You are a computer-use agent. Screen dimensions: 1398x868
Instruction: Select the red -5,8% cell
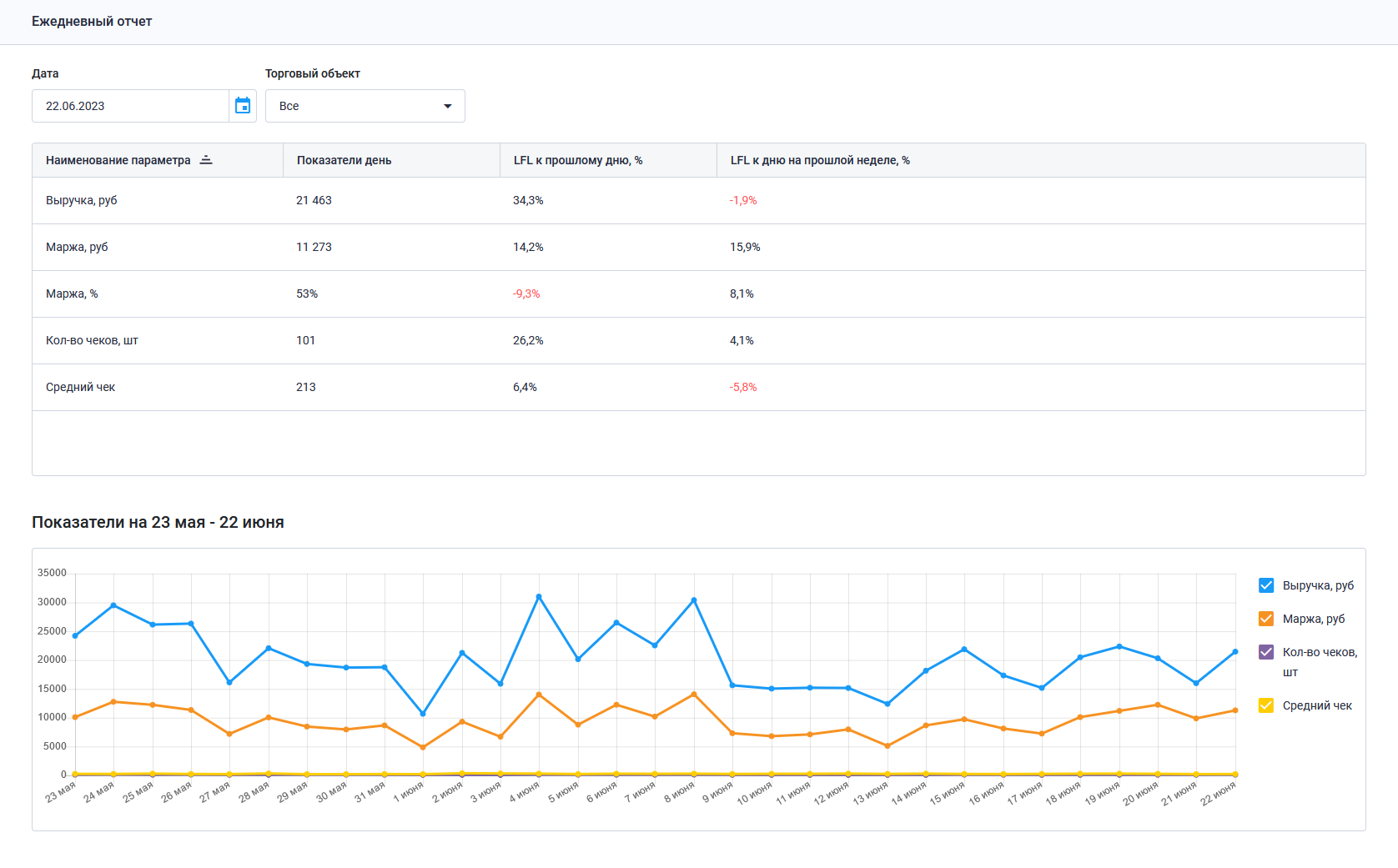pos(743,387)
